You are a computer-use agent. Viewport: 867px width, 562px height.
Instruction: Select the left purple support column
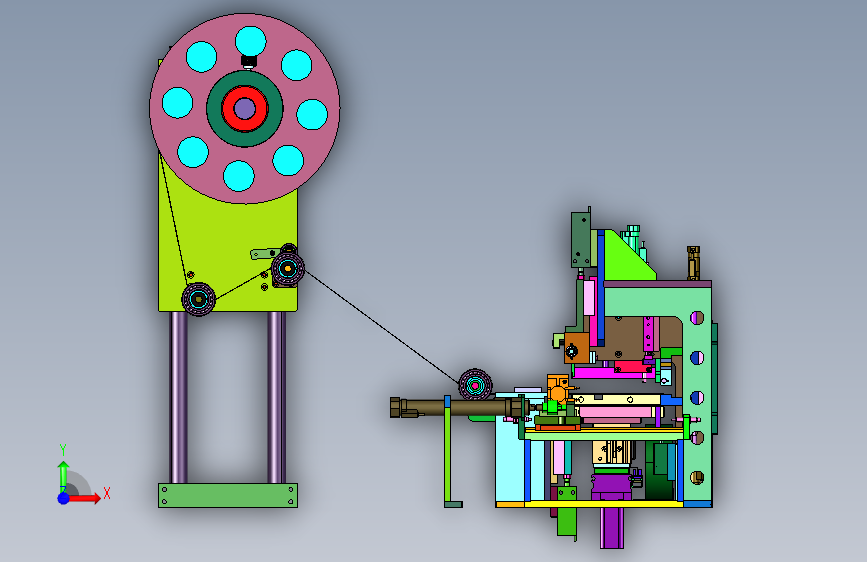coord(179,398)
